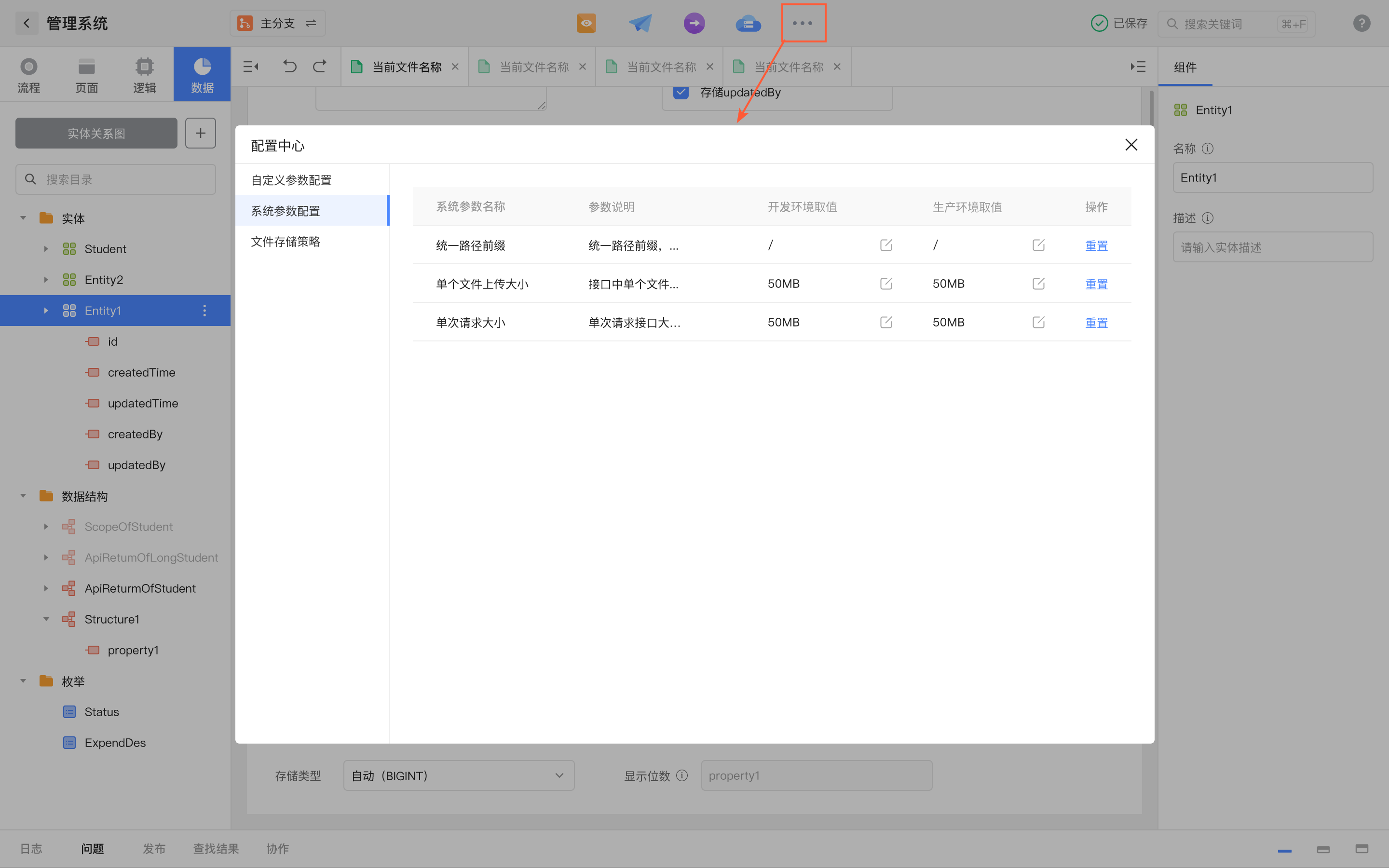
Task: Click the purple arrow circle icon
Action: 694,23
